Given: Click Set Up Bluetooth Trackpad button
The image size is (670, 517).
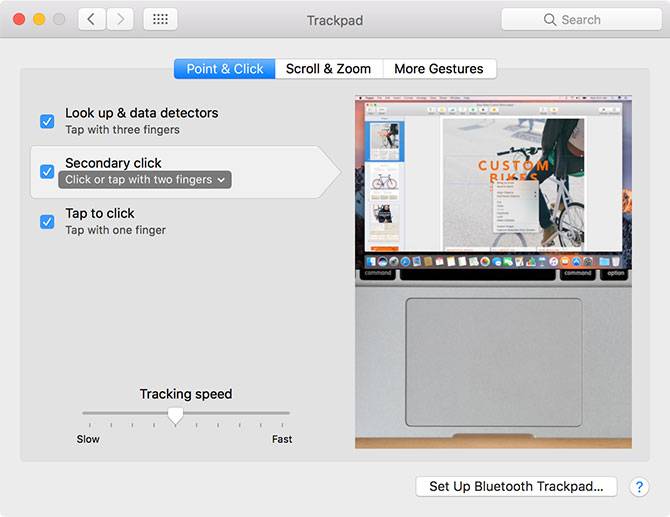Looking at the screenshot, I should tap(516, 487).
